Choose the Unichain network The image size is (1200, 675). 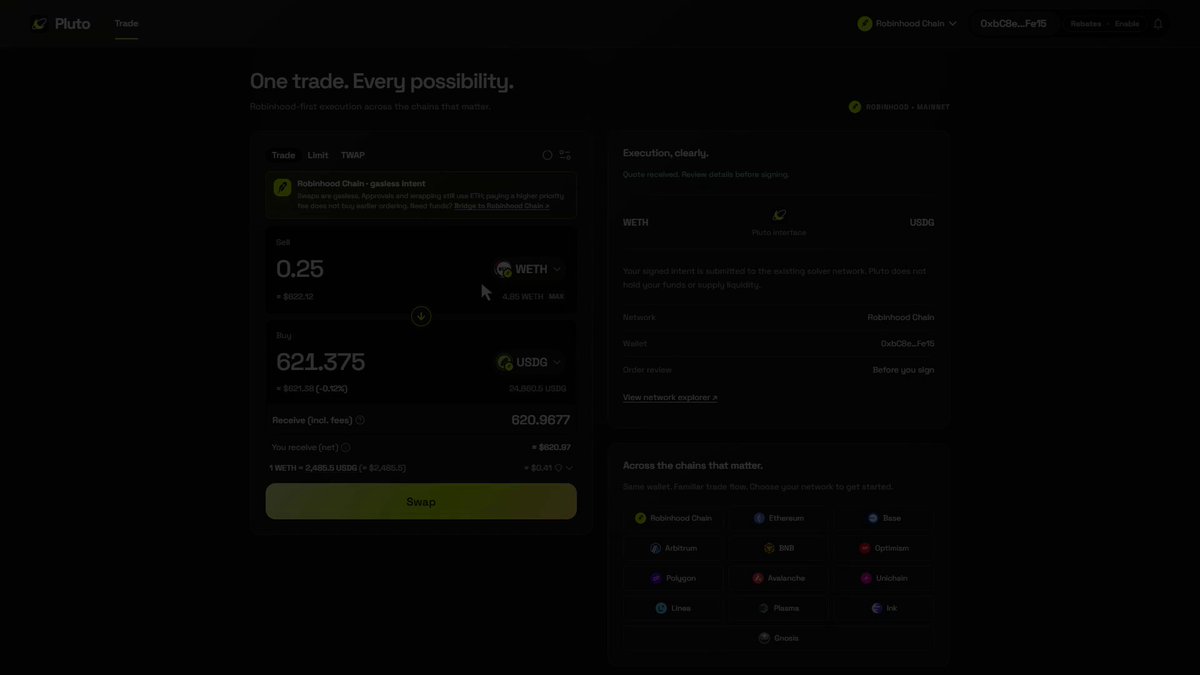(884, 578)
